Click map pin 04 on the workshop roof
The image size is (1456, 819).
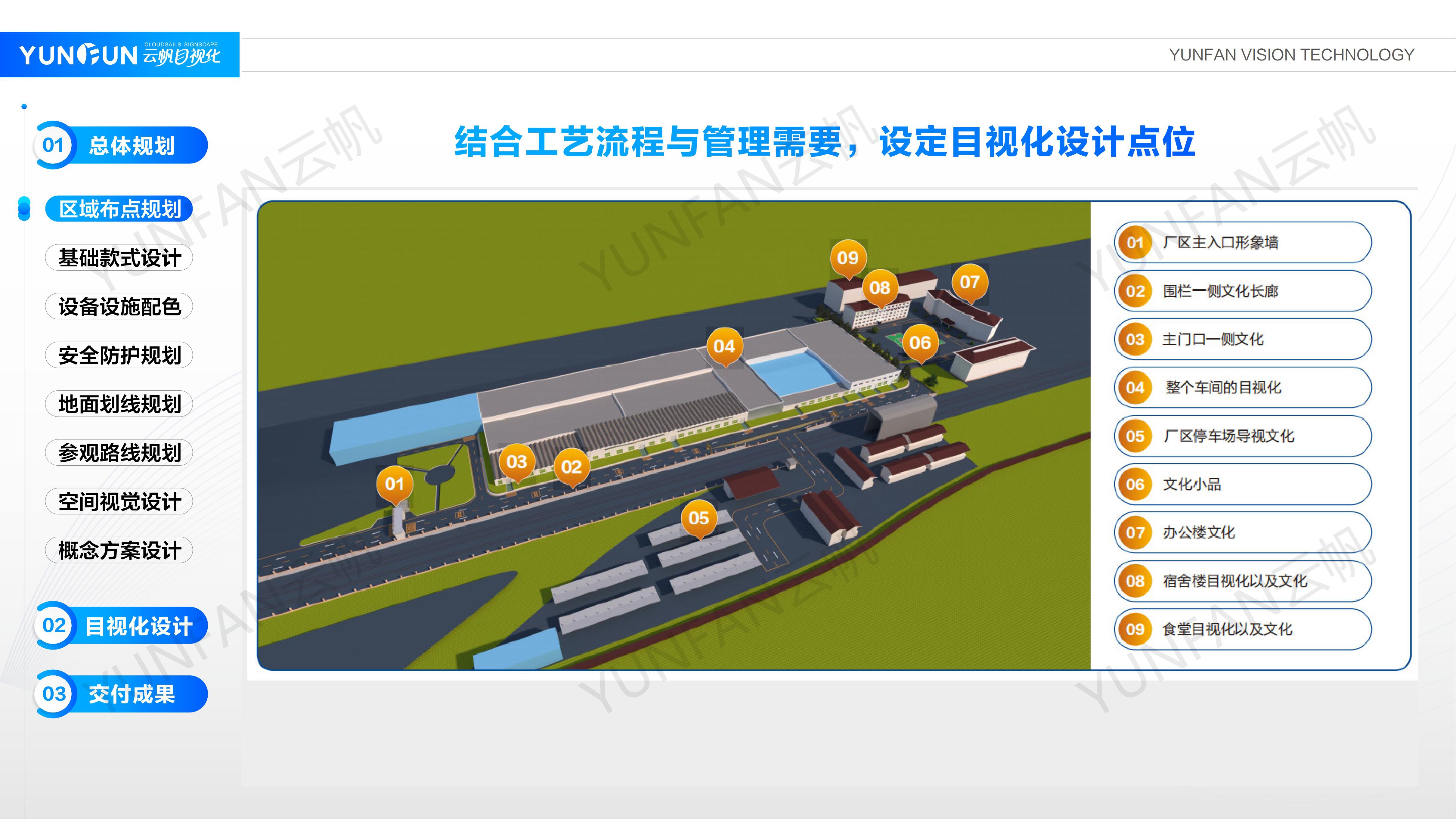724,347
